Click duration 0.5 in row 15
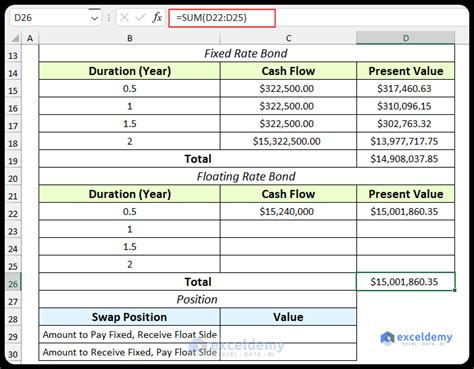 (130, 89)
